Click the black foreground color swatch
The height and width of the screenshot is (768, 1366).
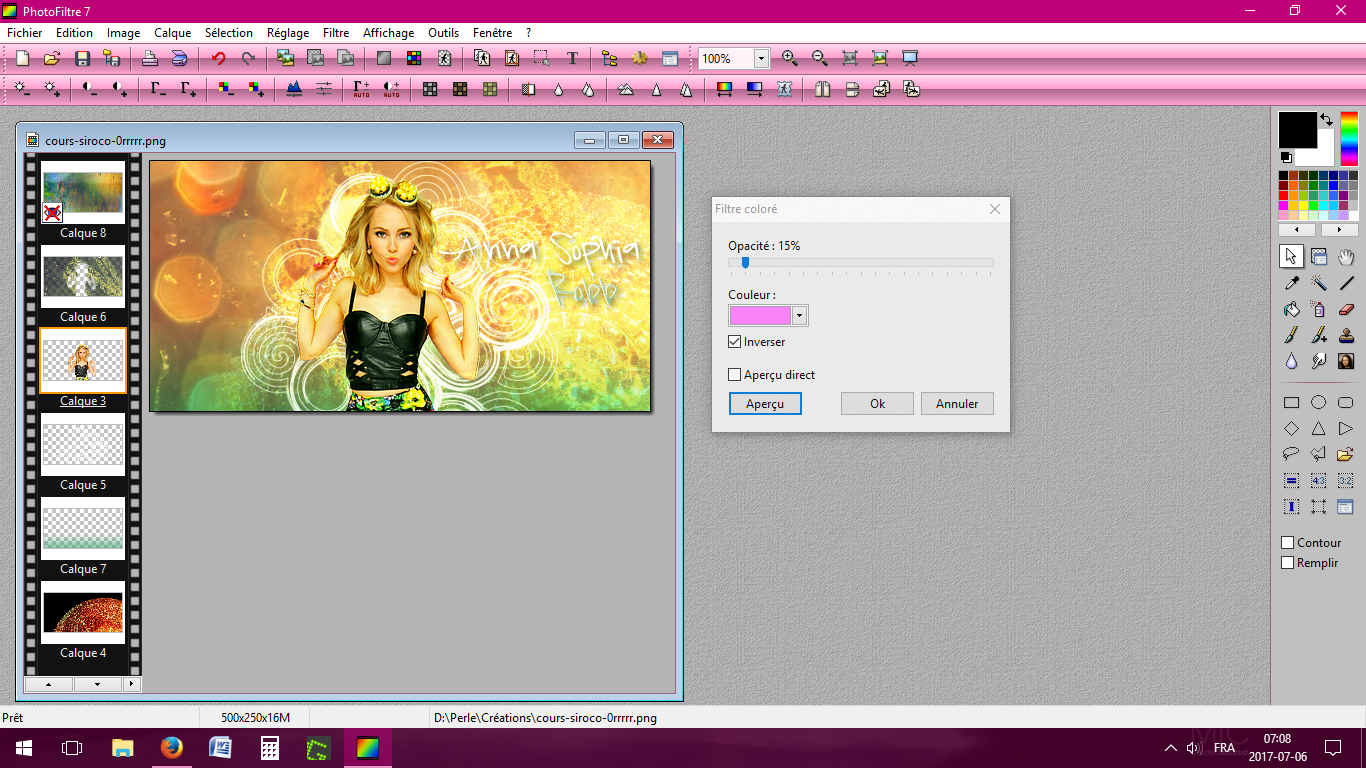point(1298,130)
